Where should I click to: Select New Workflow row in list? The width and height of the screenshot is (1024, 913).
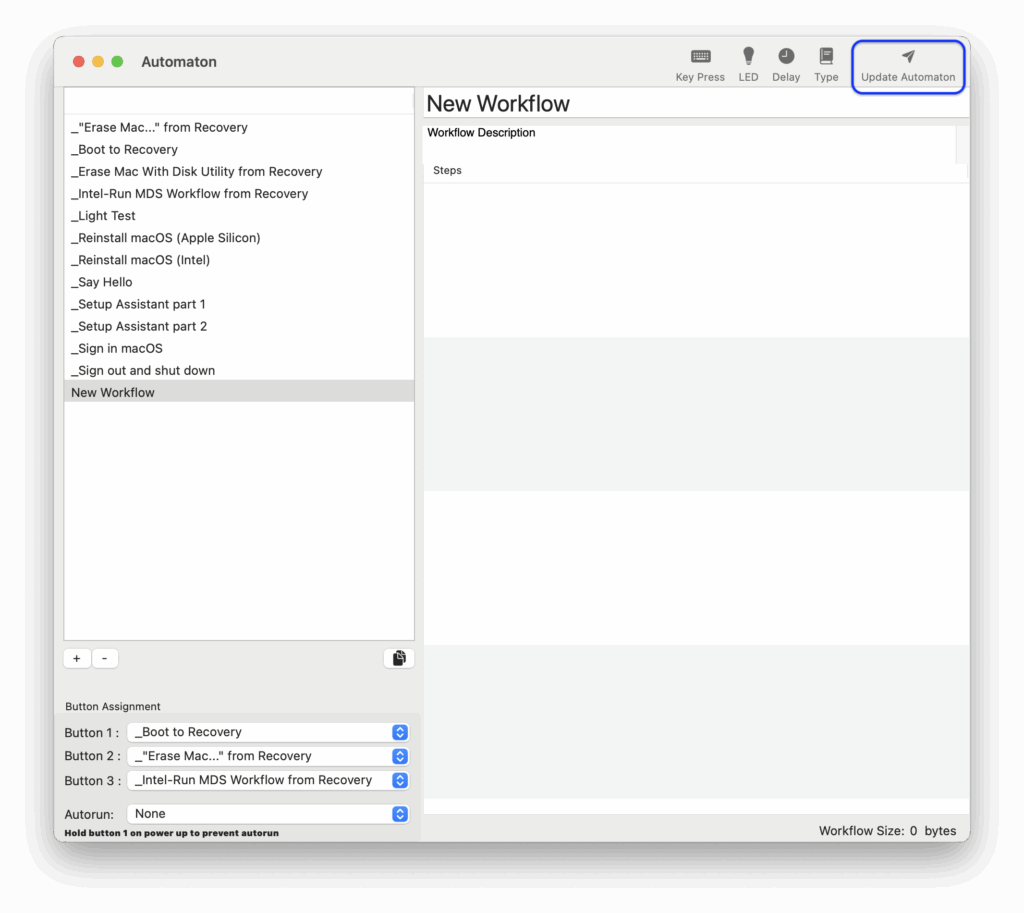point(239,392)
